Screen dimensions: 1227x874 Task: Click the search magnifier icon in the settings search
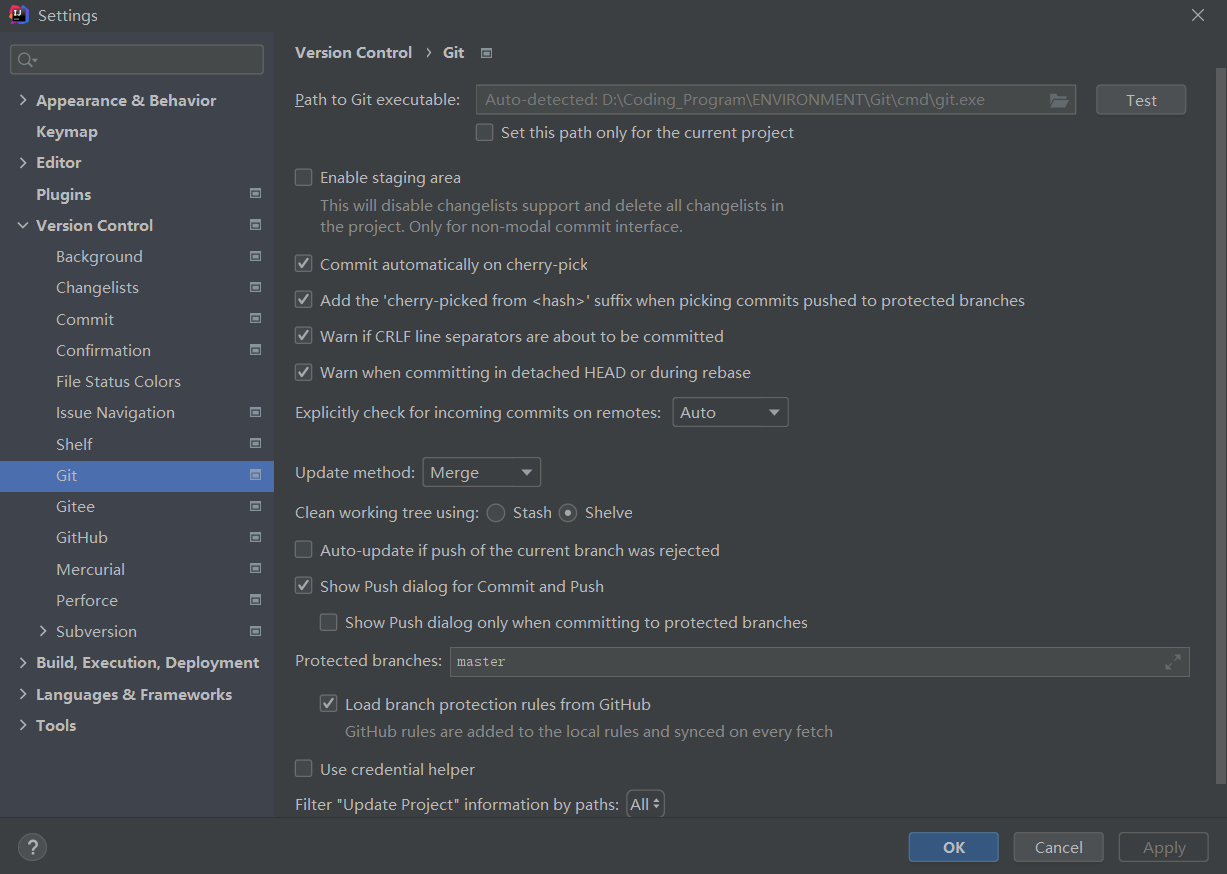pyautogui.click(x=27, y=60)
